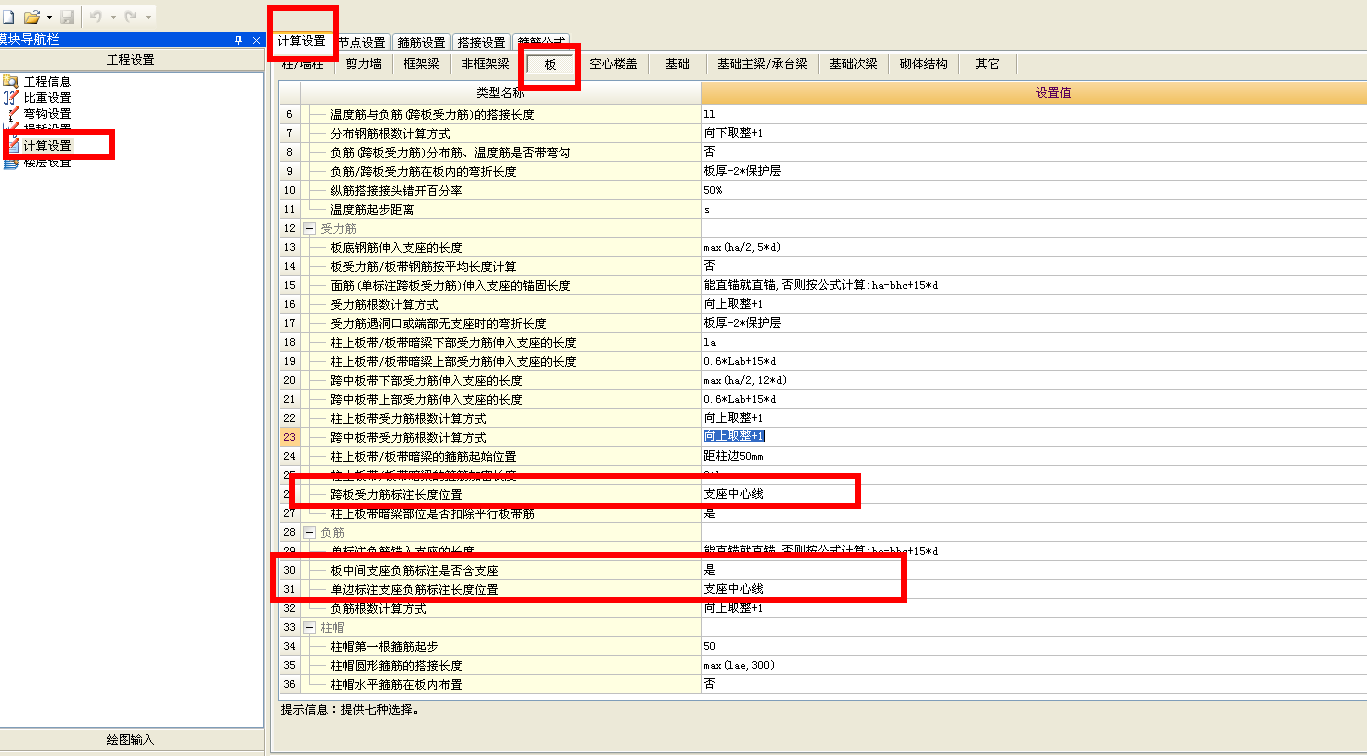The image size is (1367, 756).
Task: Open the 剪力墙 component tab
Action: [x=363, y=64]
